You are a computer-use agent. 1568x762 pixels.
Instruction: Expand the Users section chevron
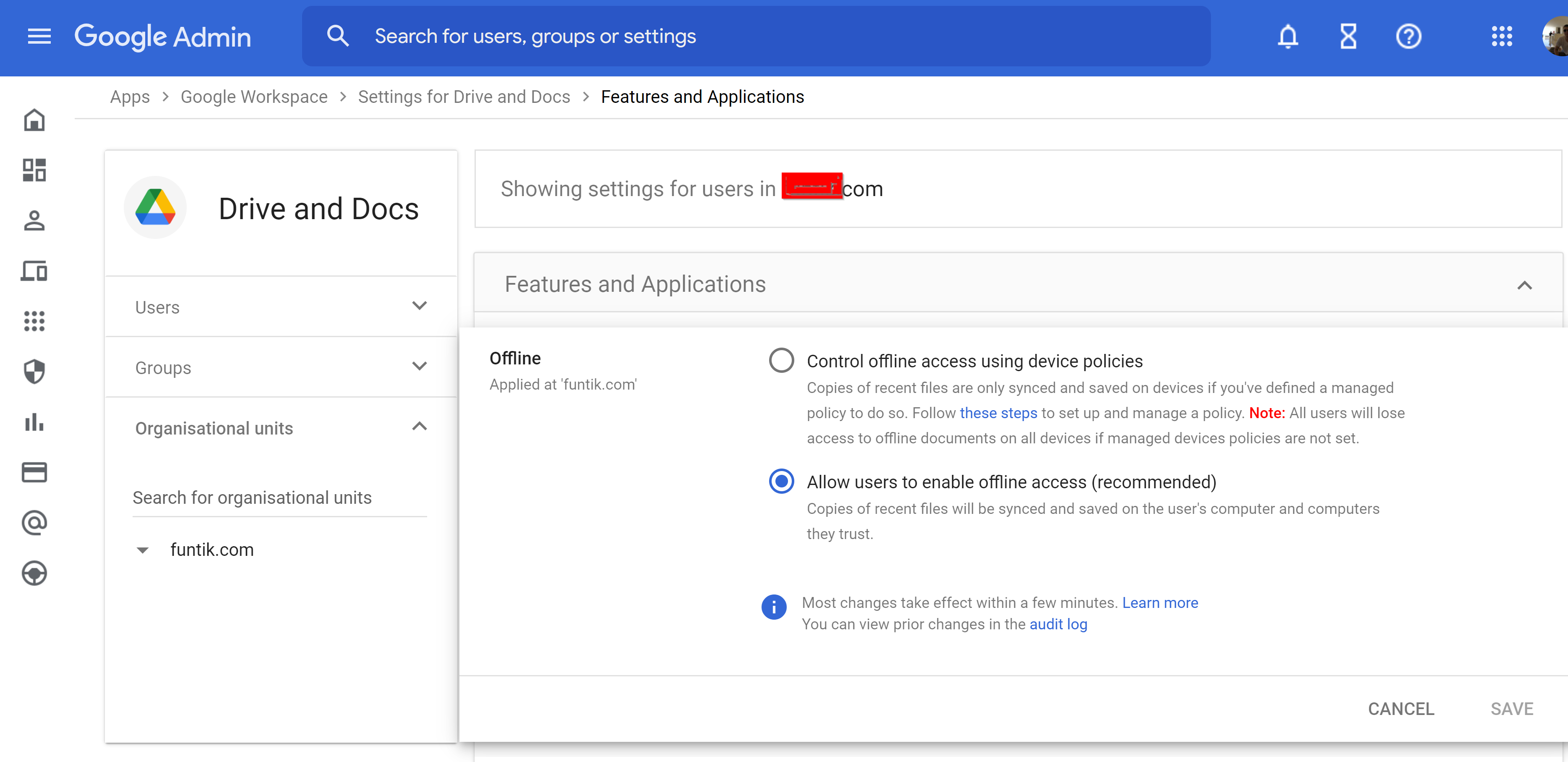(x=420, y=306)
